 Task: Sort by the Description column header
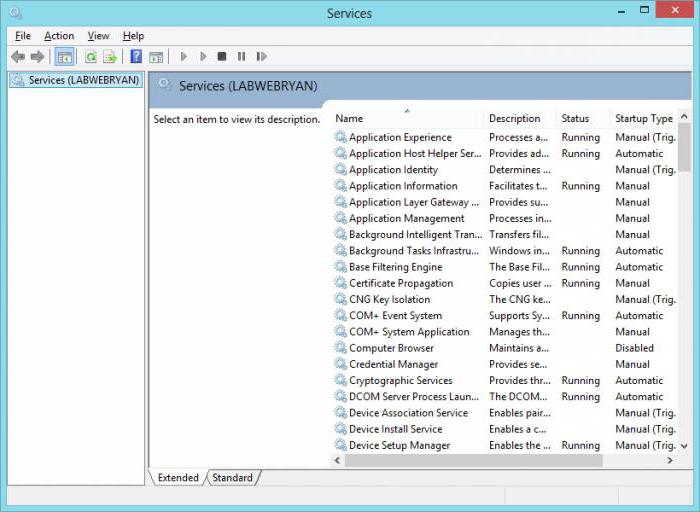coord(520,118)
